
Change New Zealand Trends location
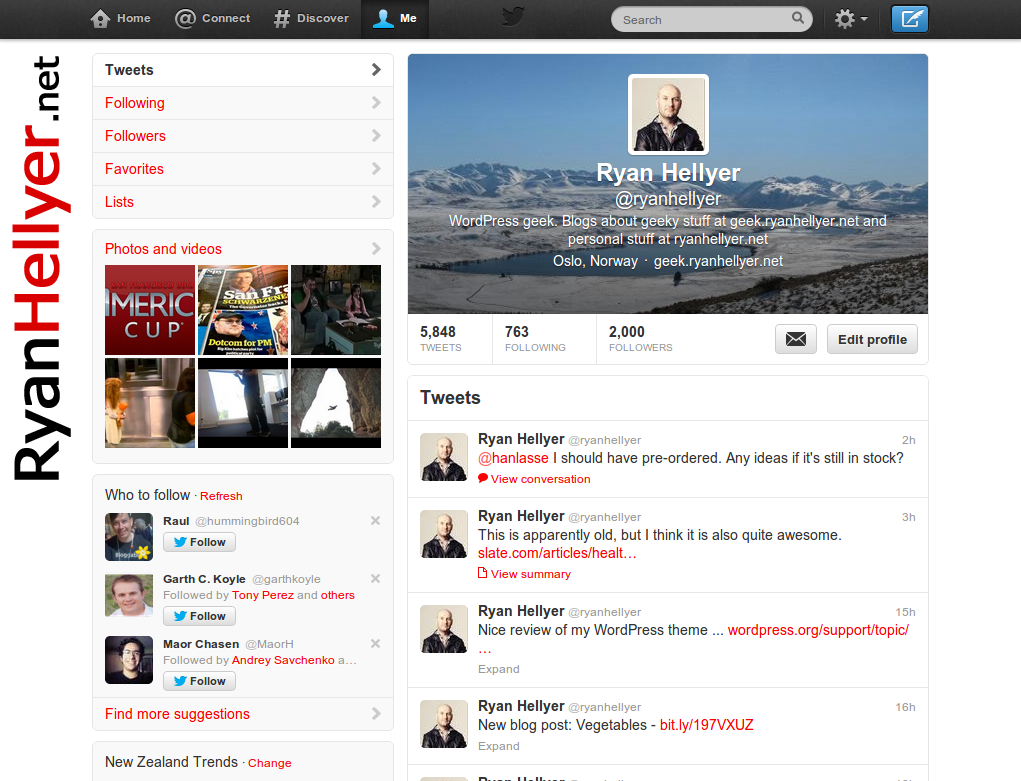coord(270,763)
